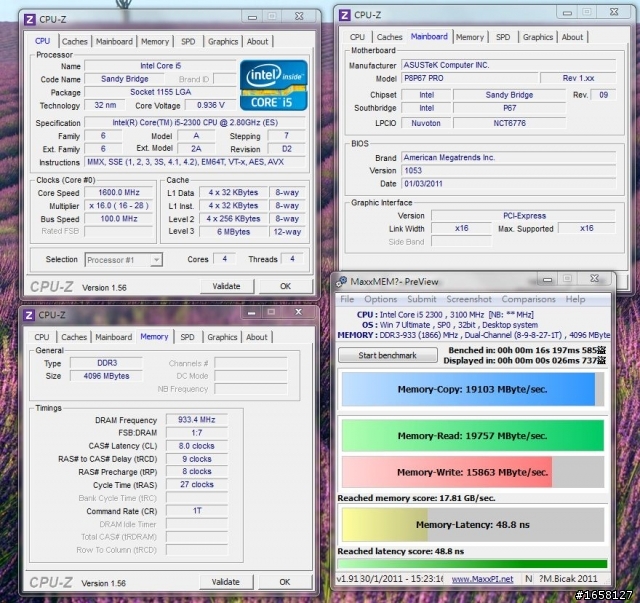Select SPD tab in the processor CPU-Z window
This screenshot has width=640, height=603.
[x=188, y=42]
